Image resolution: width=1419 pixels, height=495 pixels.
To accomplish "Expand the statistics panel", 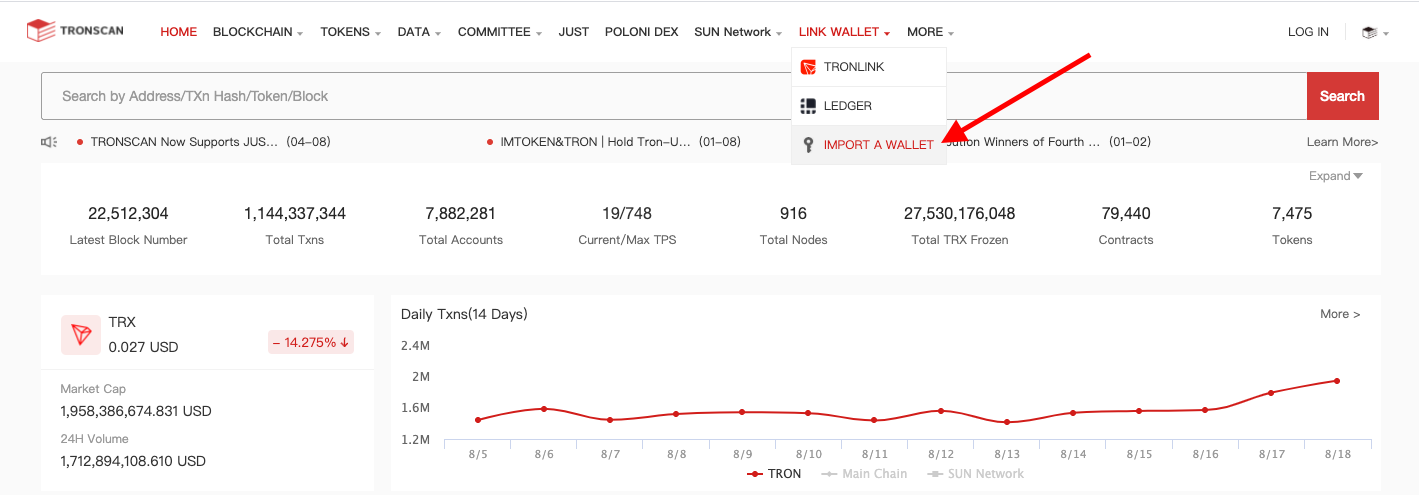I will pyautogui.click(x=1335, y=176).
